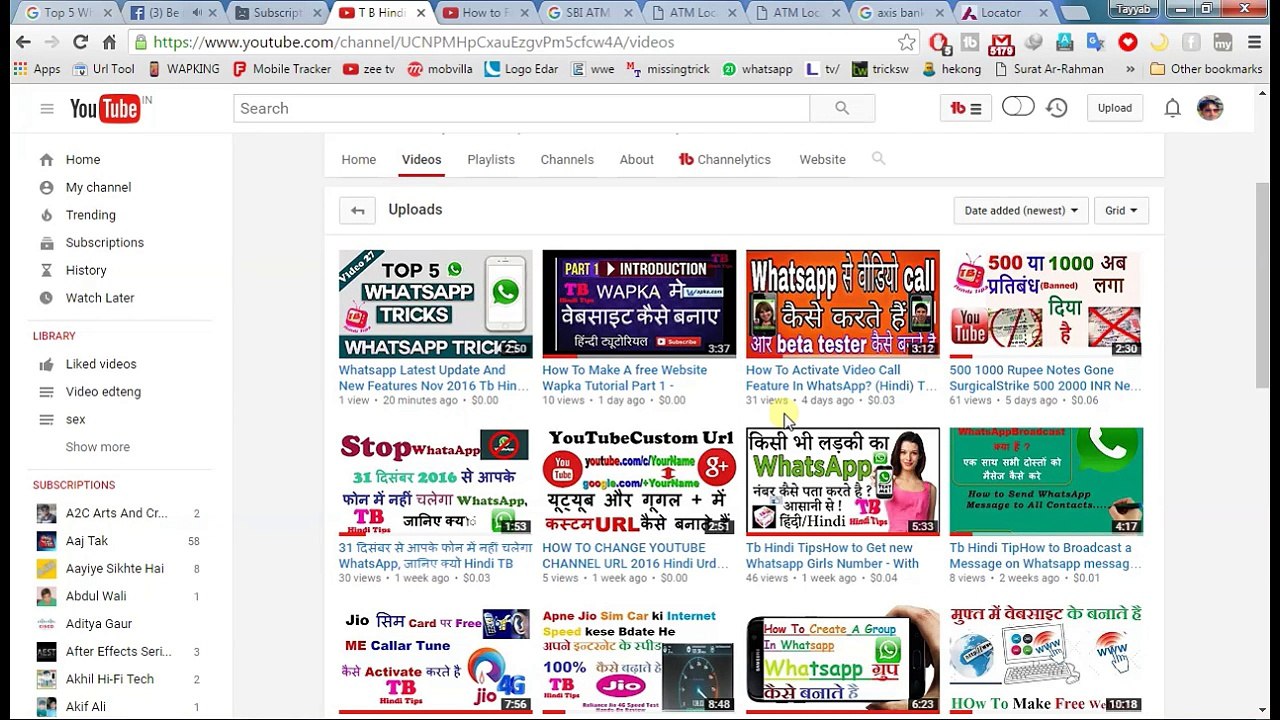Switch to the Locator browser tab
The image size is (1280, 720).
1002,13
